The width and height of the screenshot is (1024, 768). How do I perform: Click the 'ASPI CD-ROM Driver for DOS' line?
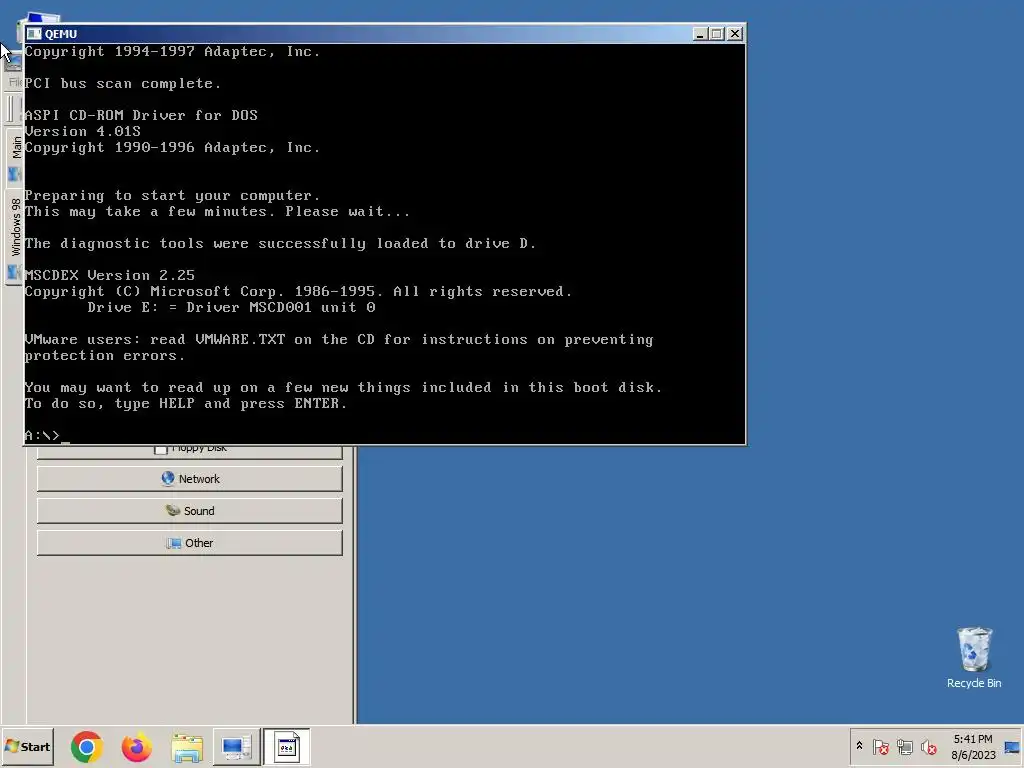[x=141, y=116]
